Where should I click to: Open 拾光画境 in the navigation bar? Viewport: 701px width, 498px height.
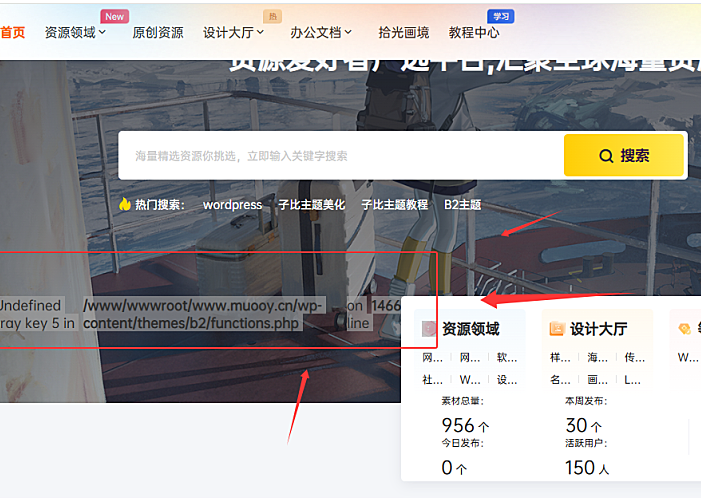pyautogui.click(x=404, y=32)
